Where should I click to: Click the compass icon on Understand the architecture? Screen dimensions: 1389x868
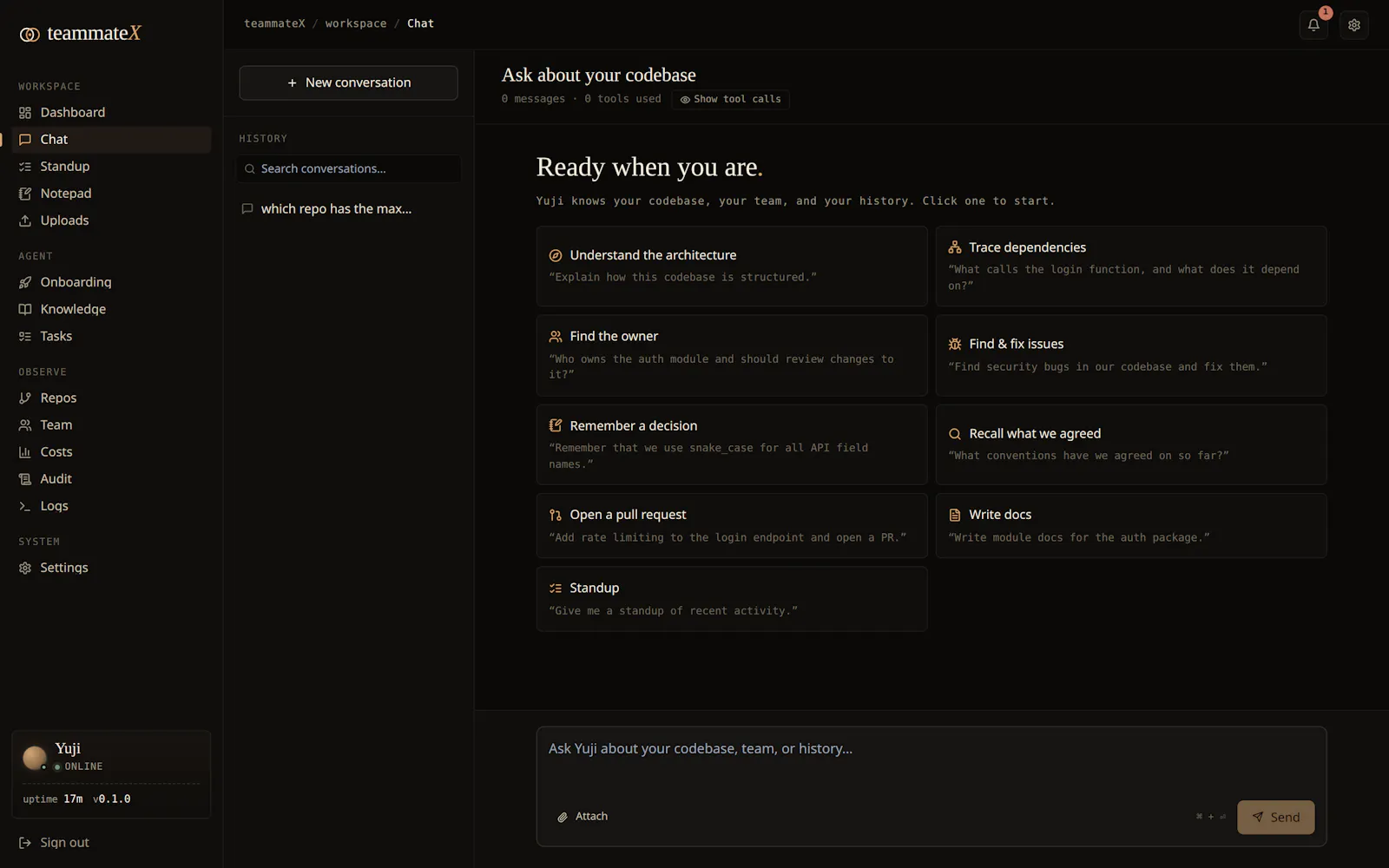(556, 255)
